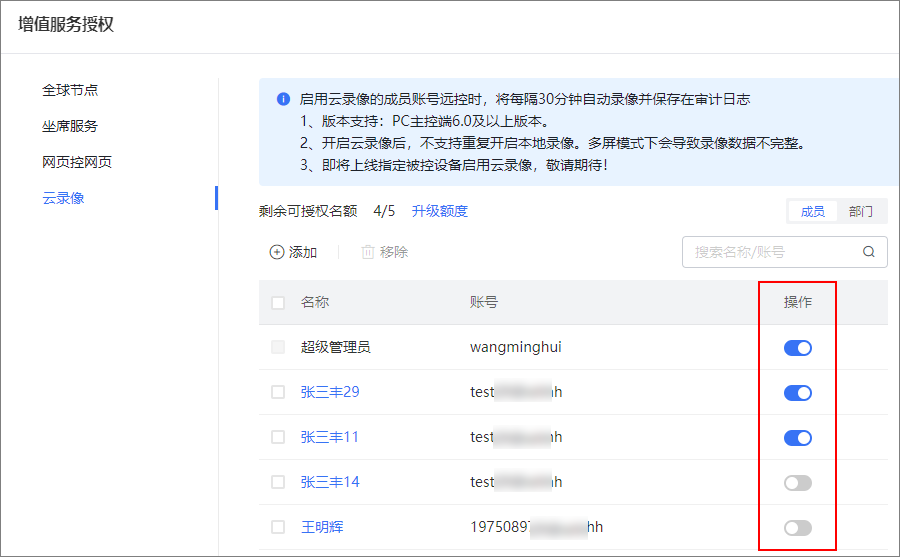This screenshot has height=557, width=900.
Task: Toggle cloud recording for 超级管理员
Action: click(797, 348)
